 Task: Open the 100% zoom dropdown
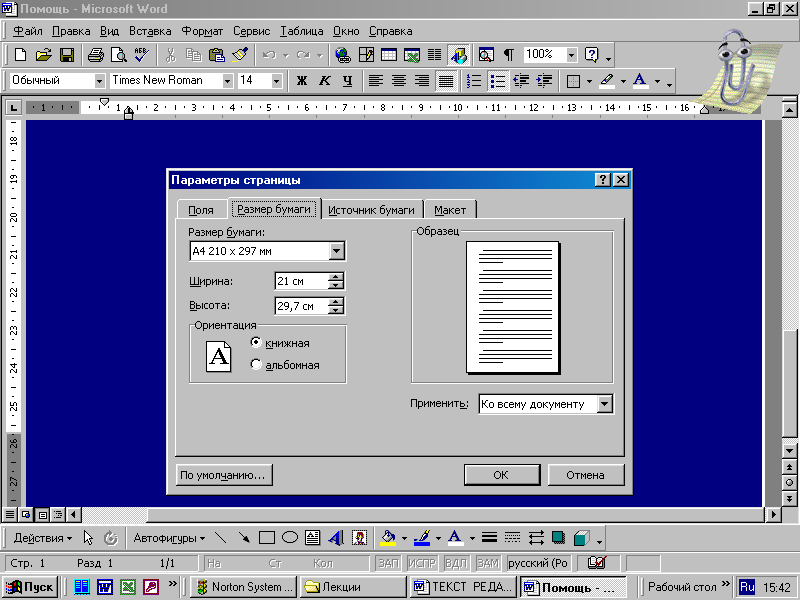(x=571, y=55)
